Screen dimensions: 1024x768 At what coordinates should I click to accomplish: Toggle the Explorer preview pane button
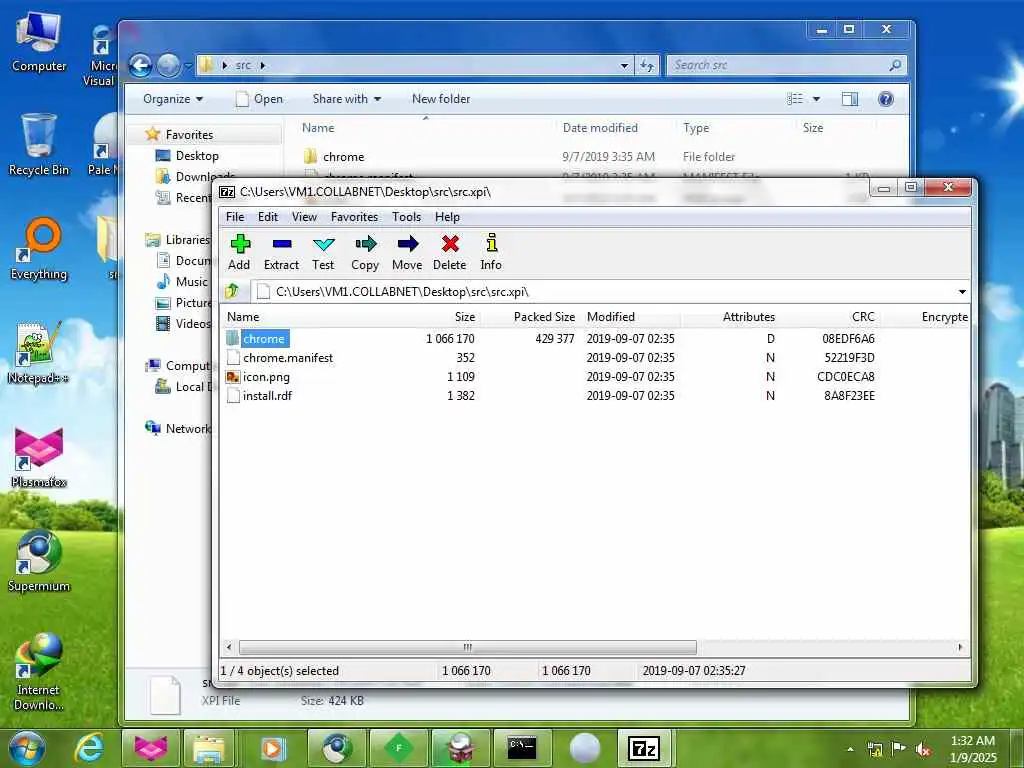[x=850, y=99]
